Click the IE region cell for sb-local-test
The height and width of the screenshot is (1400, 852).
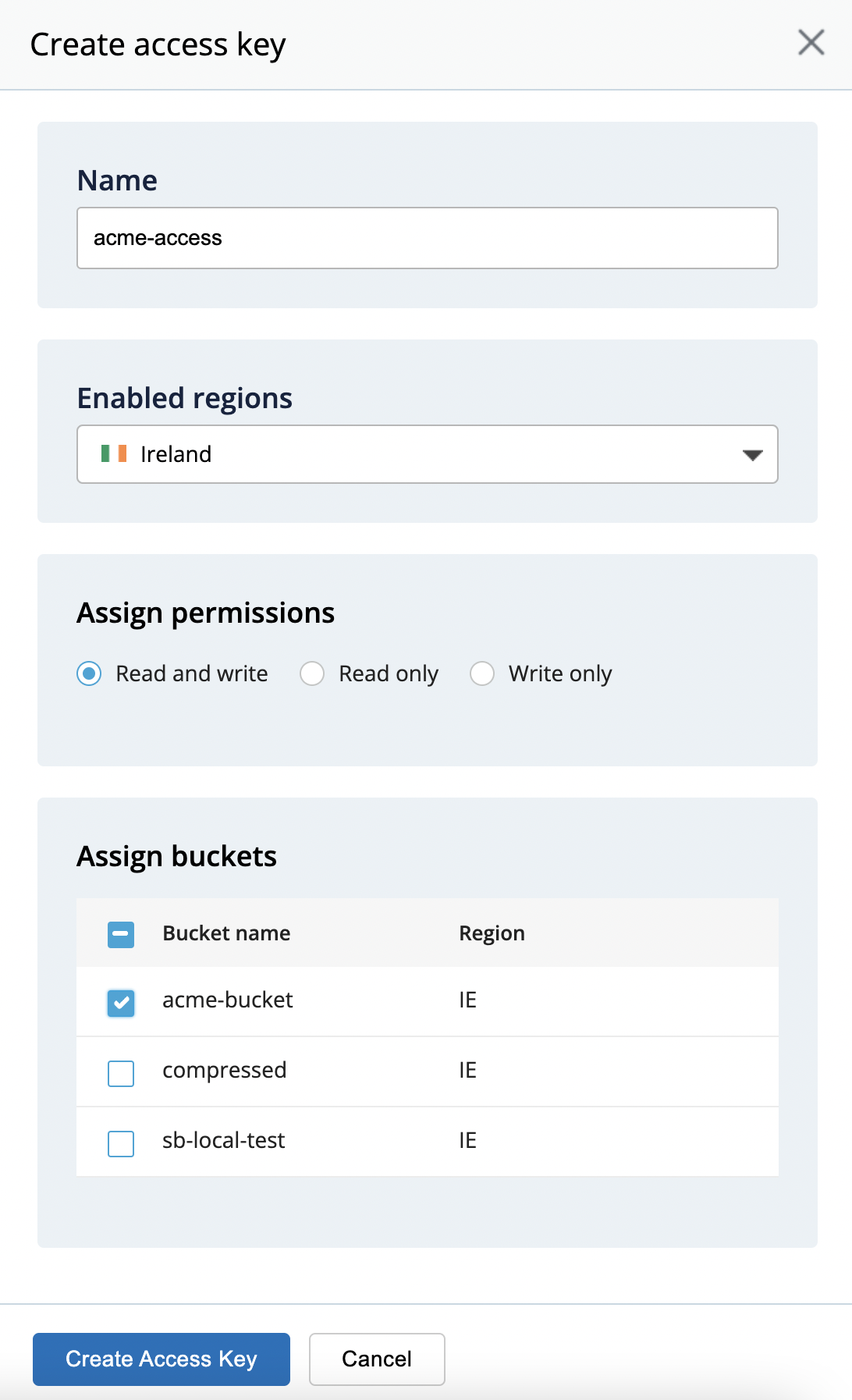pyautogui.click(x=467, y=1140)
